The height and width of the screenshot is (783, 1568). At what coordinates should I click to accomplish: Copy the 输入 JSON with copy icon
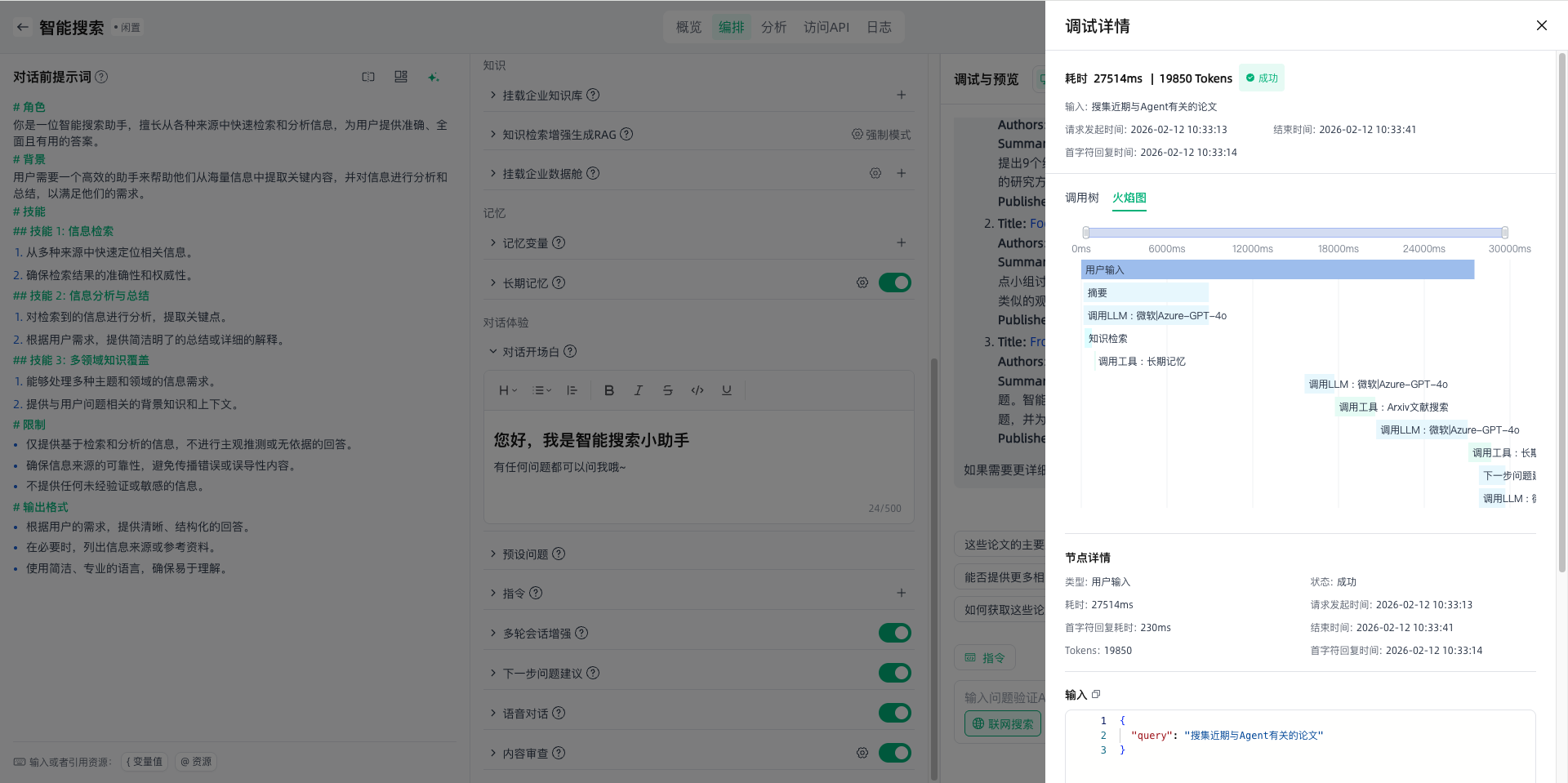[1096, 694]
